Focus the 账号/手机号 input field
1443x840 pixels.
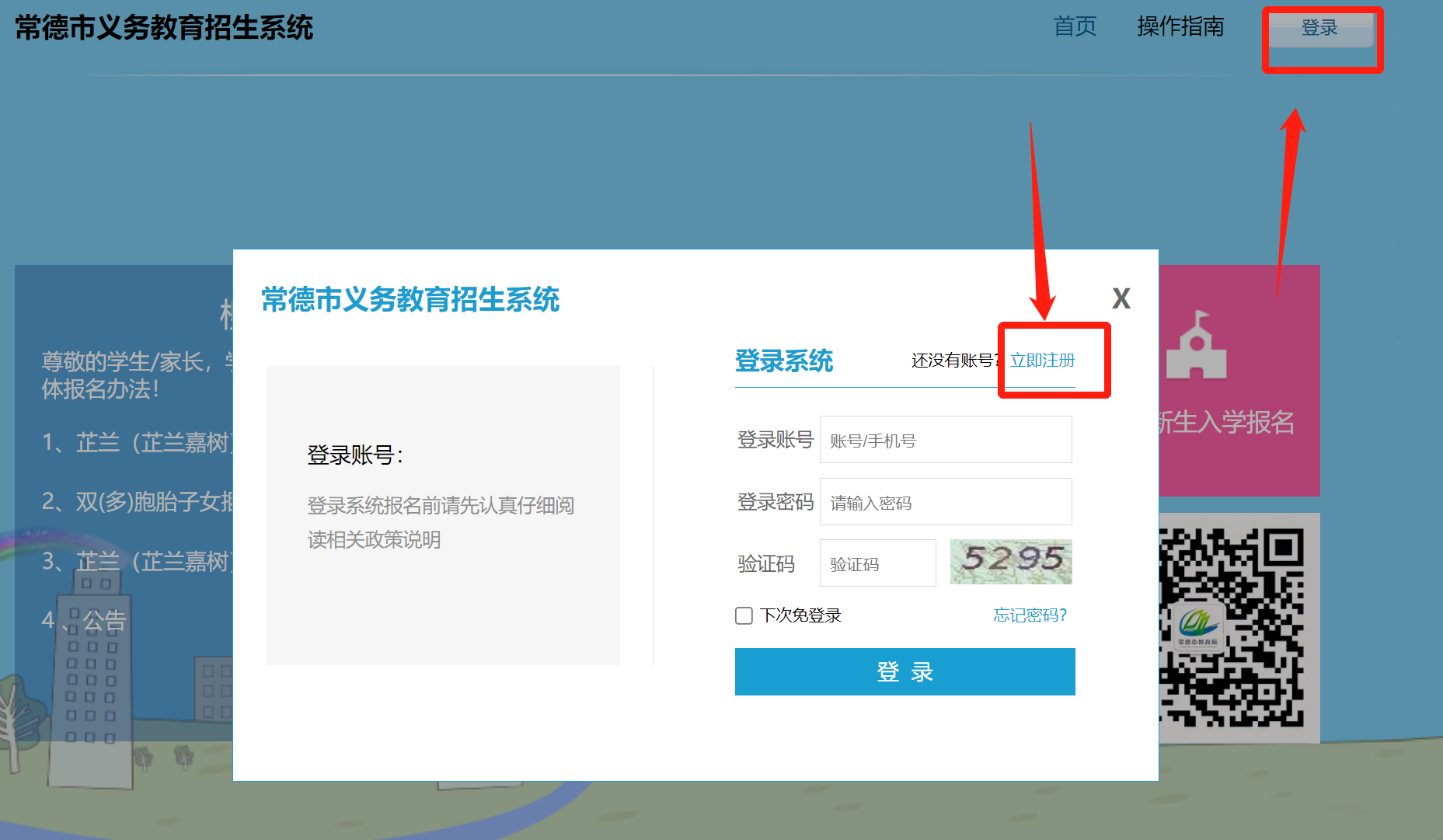pyautogui.click(x=946, y=440)
